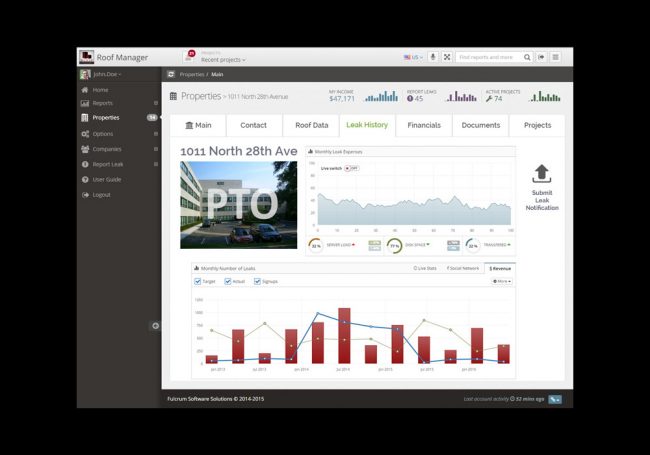Click the PTO building photo thumbnail

[x=238, y=205]
